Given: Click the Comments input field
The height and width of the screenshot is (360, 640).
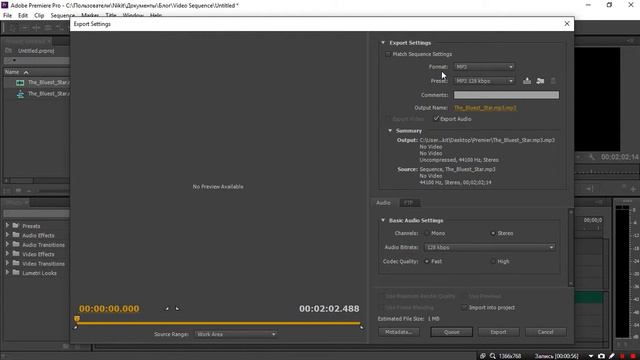Looking at the screenshot, I should pyautogui.click(x=506, y=95).
